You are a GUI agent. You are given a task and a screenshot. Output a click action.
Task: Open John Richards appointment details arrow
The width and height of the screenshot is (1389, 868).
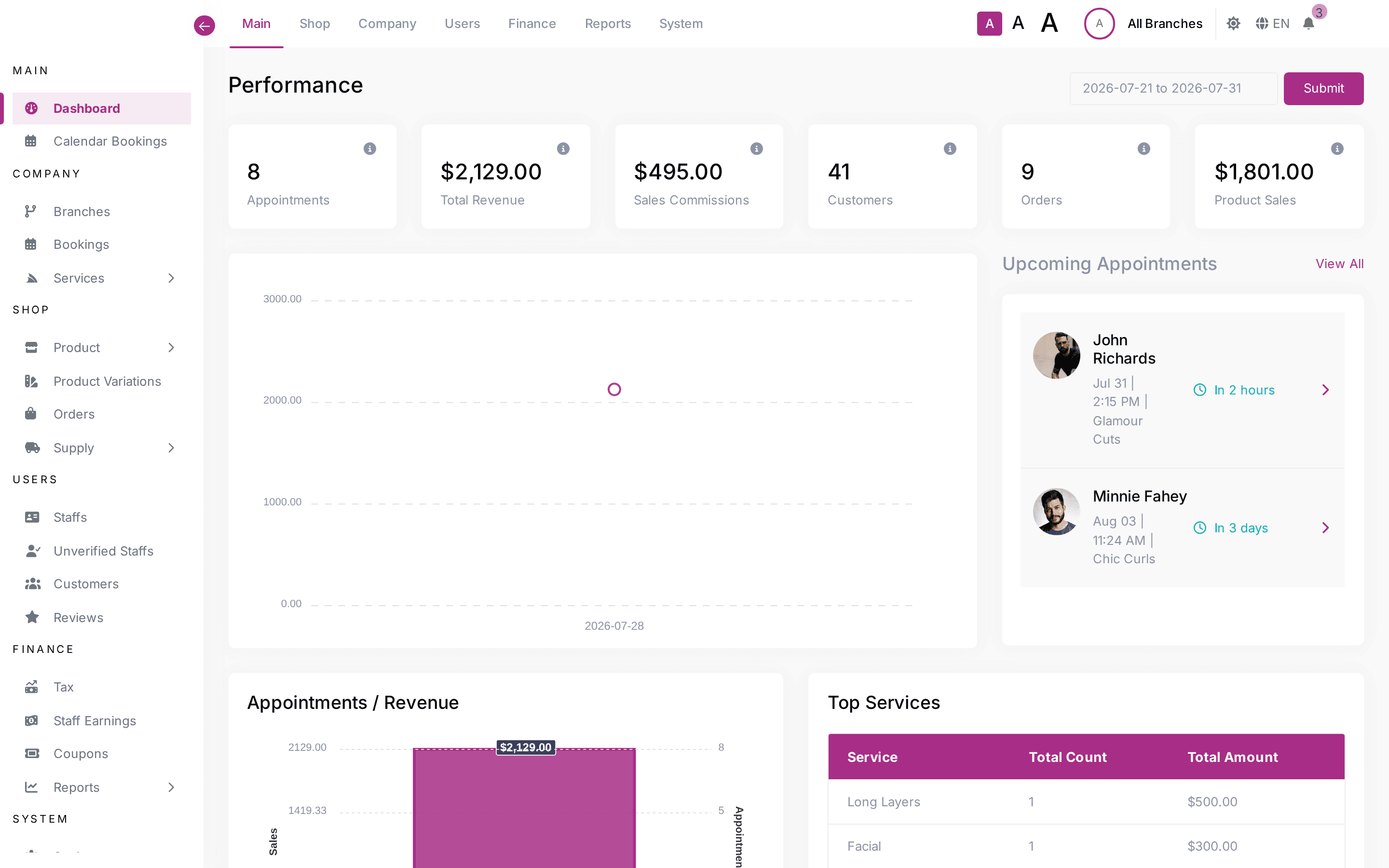coord(1325,391)
